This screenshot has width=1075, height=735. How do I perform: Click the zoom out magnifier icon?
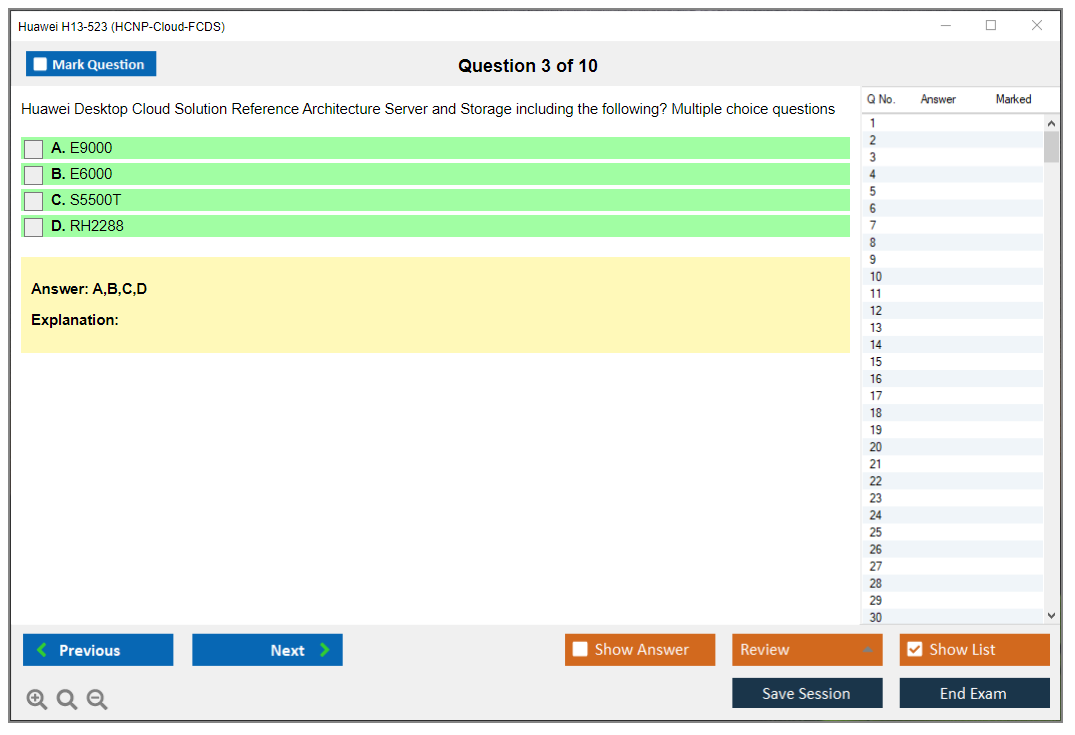click(97, 700)
